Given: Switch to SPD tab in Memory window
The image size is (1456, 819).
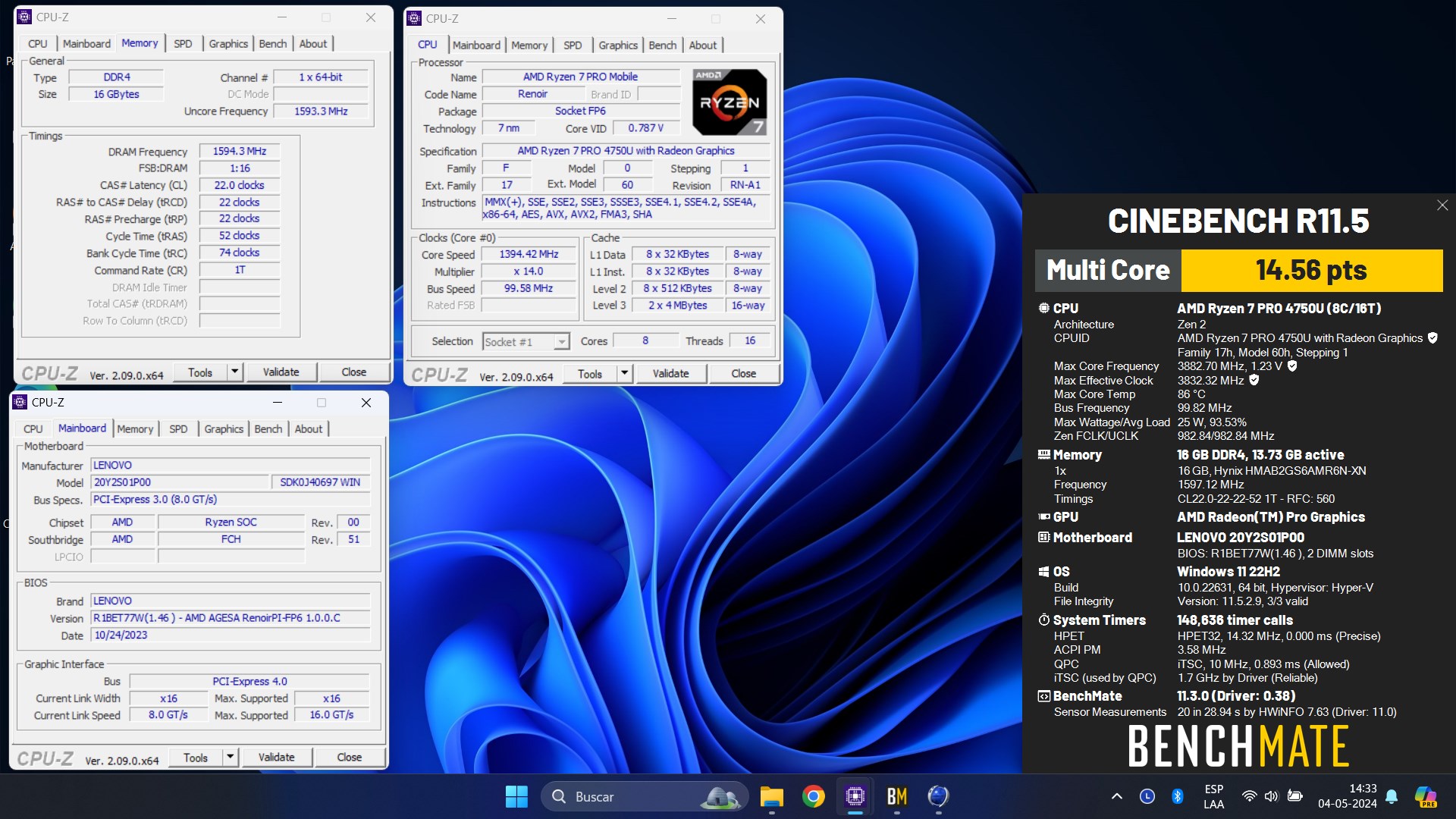Looking at the screenshot, I should pos(183,43).
